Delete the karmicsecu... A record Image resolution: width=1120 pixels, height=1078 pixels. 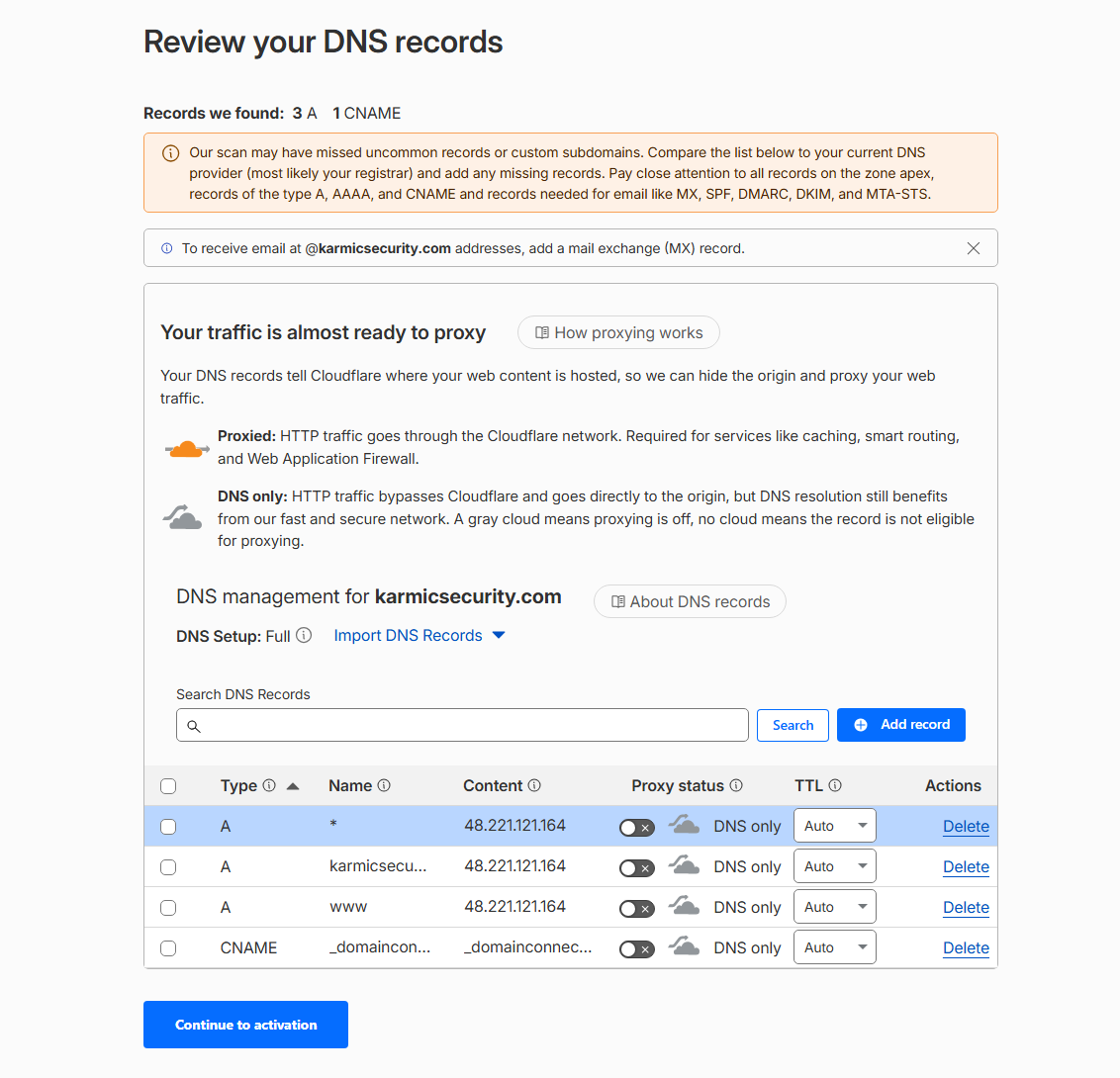tap(966, 867)
